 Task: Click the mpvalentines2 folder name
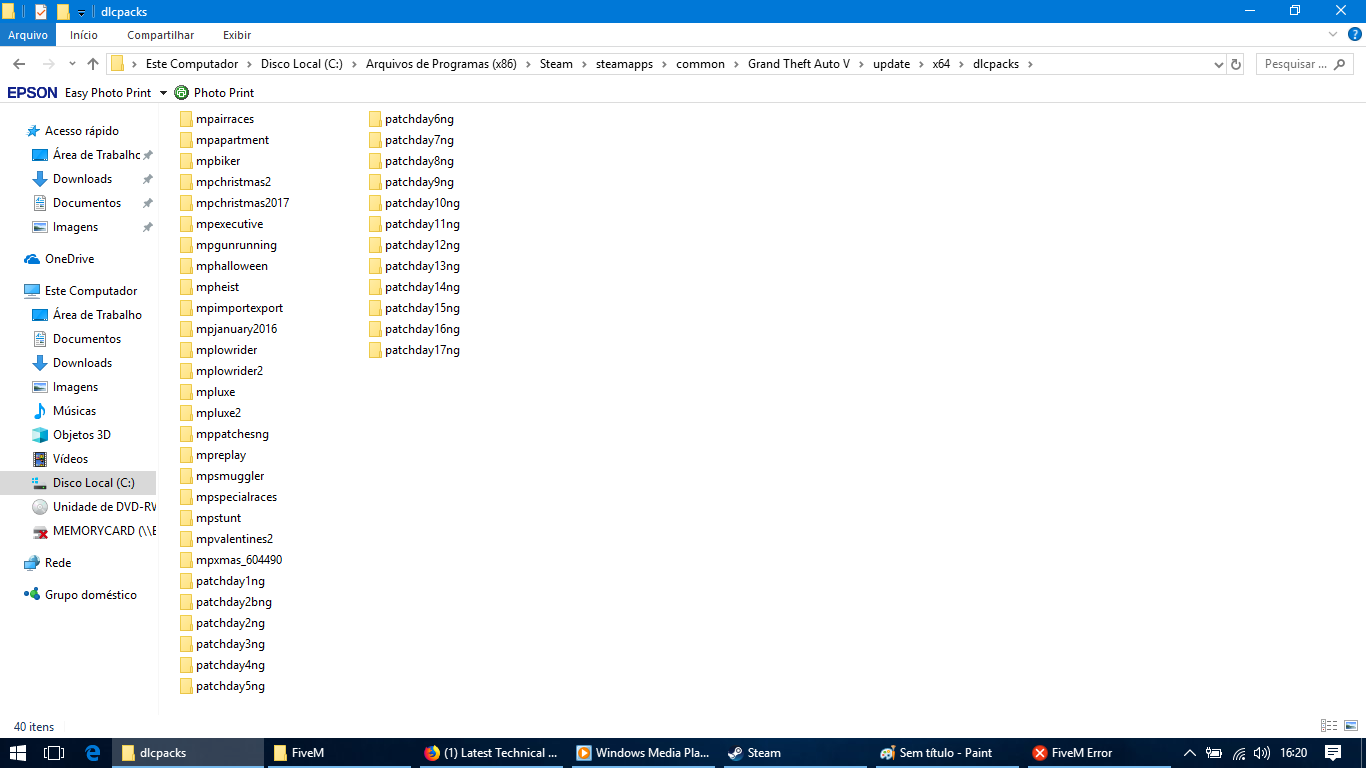pos(234,539)
